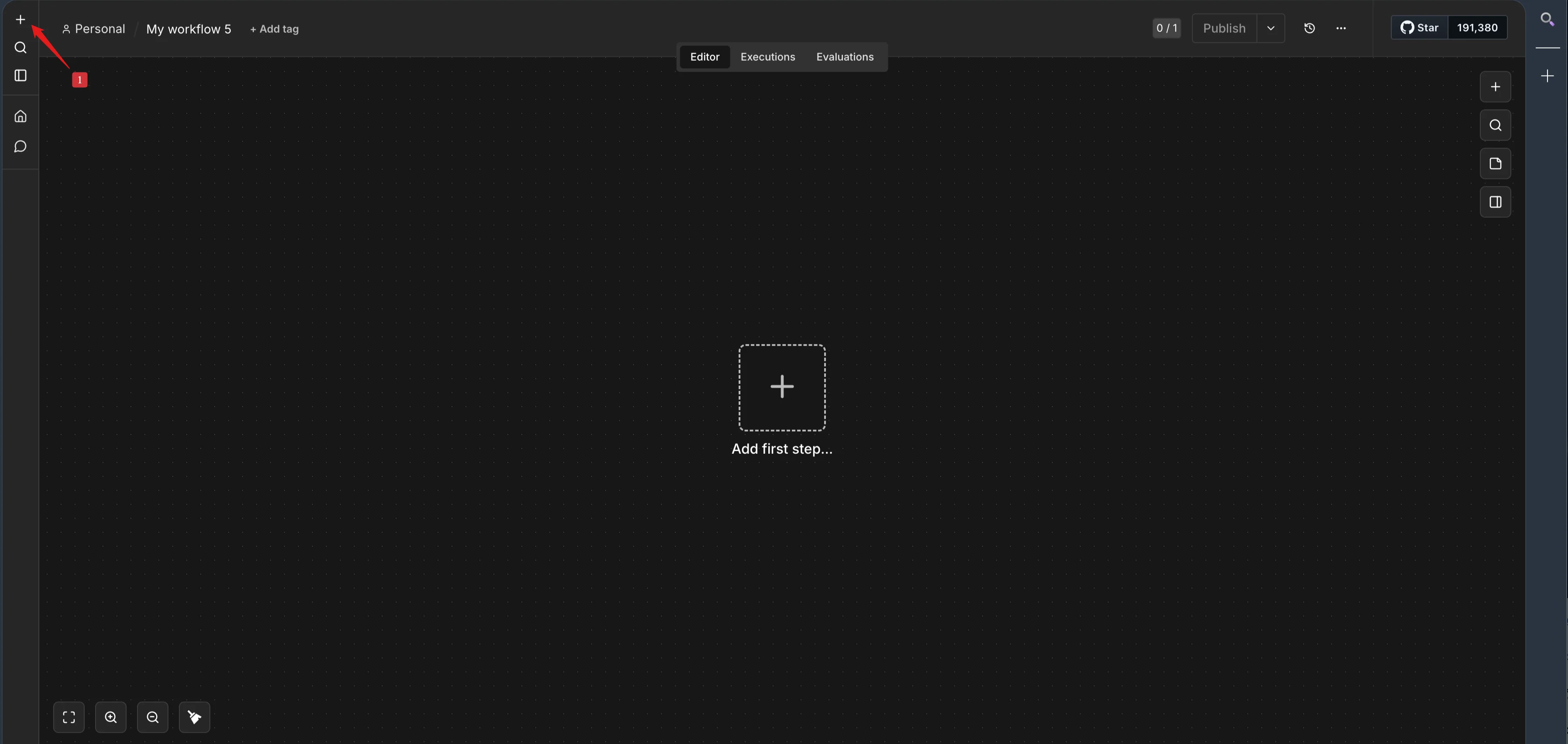Viewport: 1568px width, 744px height.
Task: Fit the workflow to view
Action: (69, 717)
